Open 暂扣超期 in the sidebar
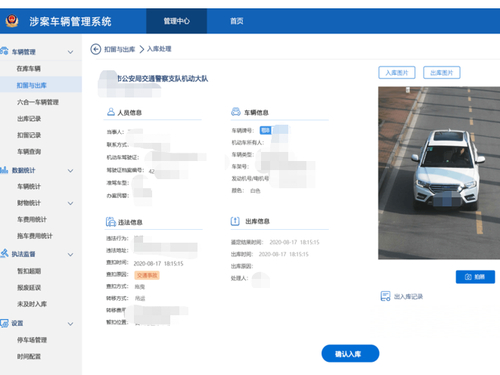Screen dimensions: 500x375 point(29,271)
